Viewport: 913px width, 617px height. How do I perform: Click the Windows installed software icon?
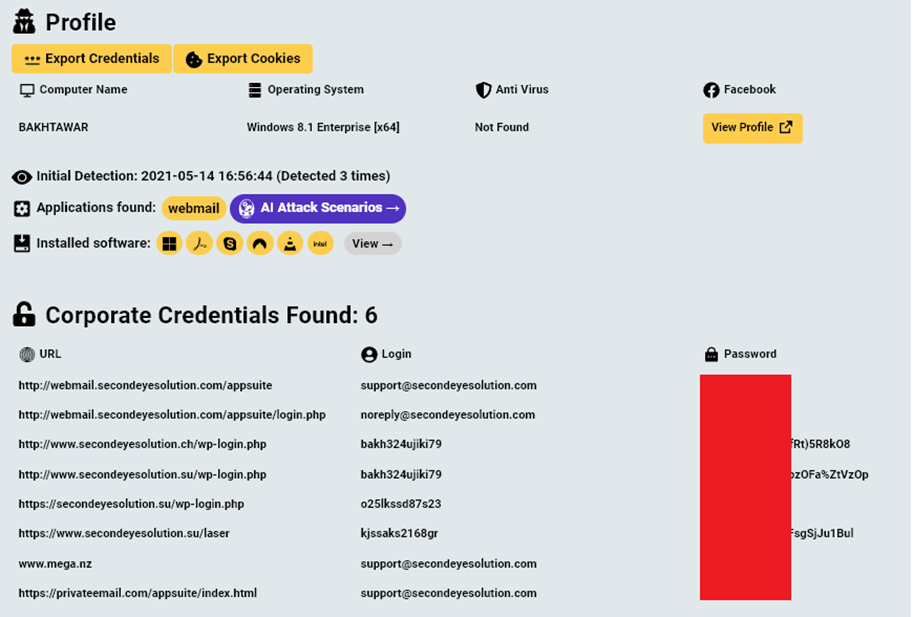[169, 243]
